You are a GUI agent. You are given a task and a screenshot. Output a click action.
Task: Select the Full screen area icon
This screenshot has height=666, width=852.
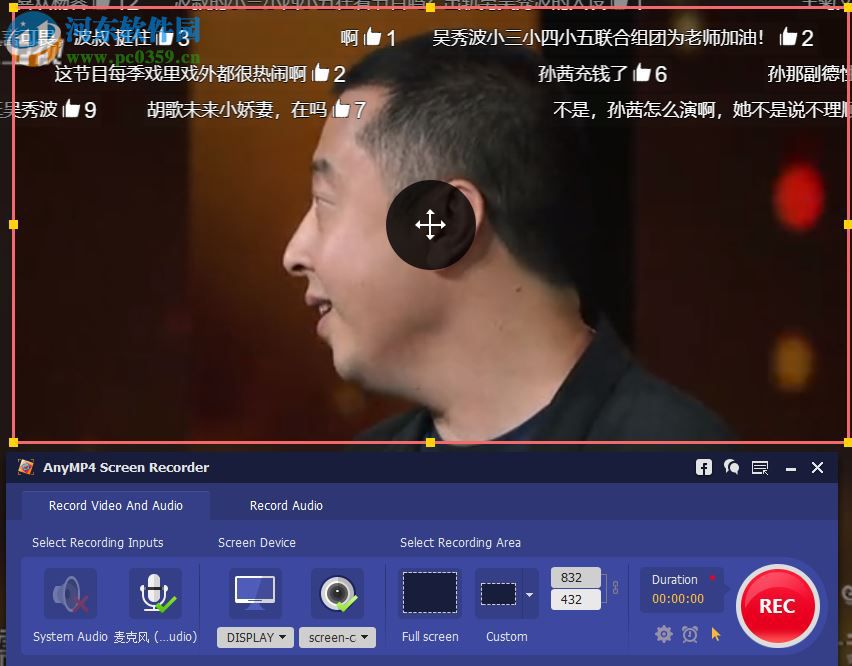tap(429, 592)
